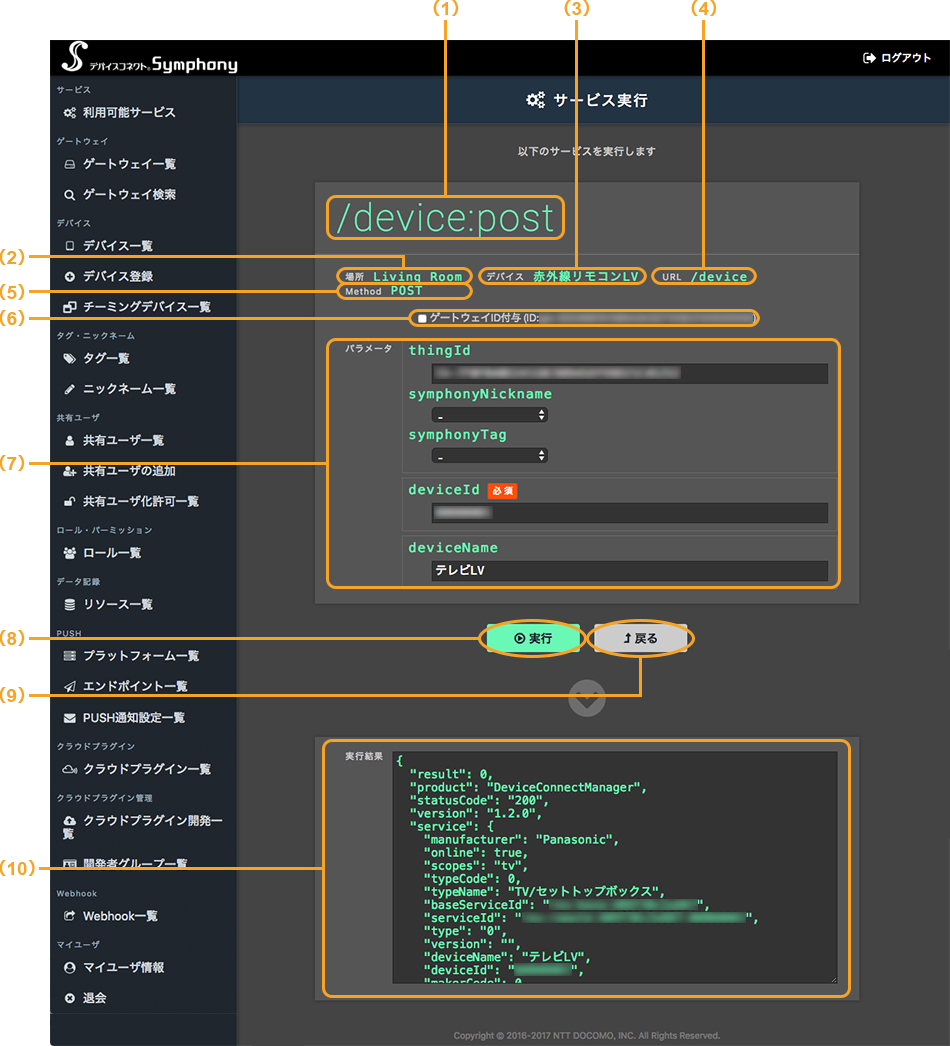Click the 実行結果 JSON output area
Image resolution: width=950 pixels, height=1046 pixels.
(614, 867)
